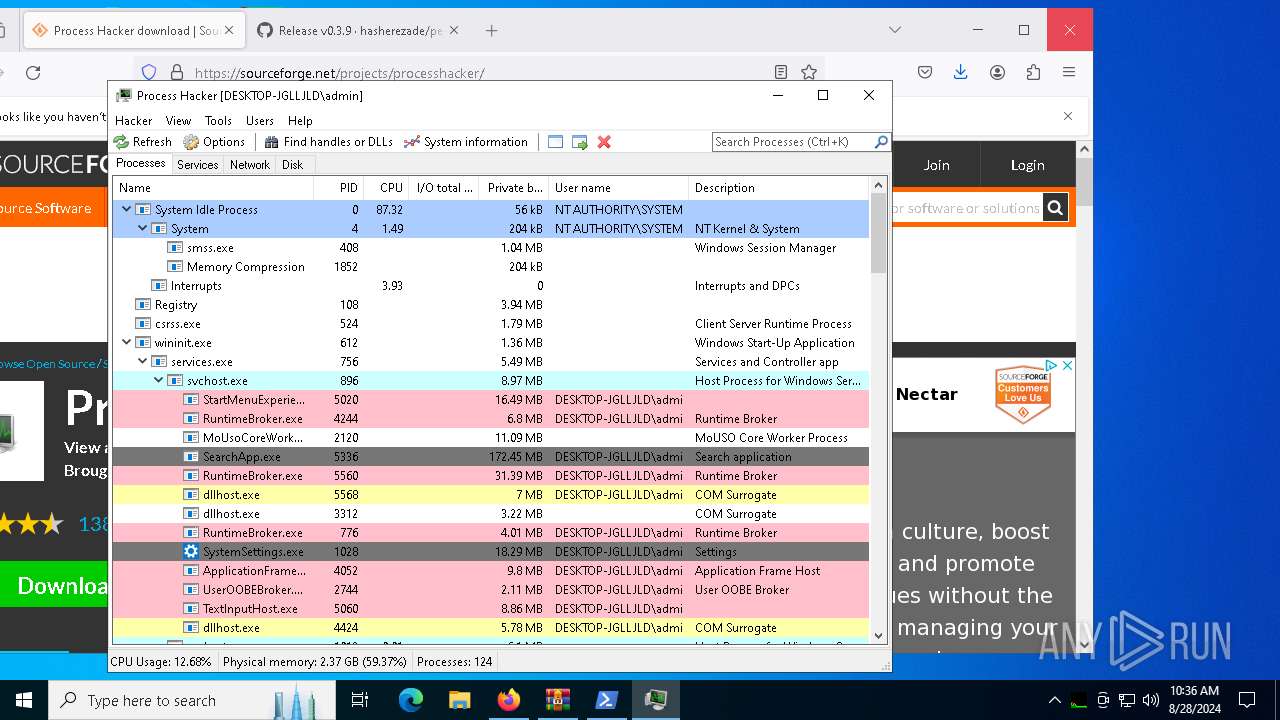Open the Users menu

pos(260,120)
